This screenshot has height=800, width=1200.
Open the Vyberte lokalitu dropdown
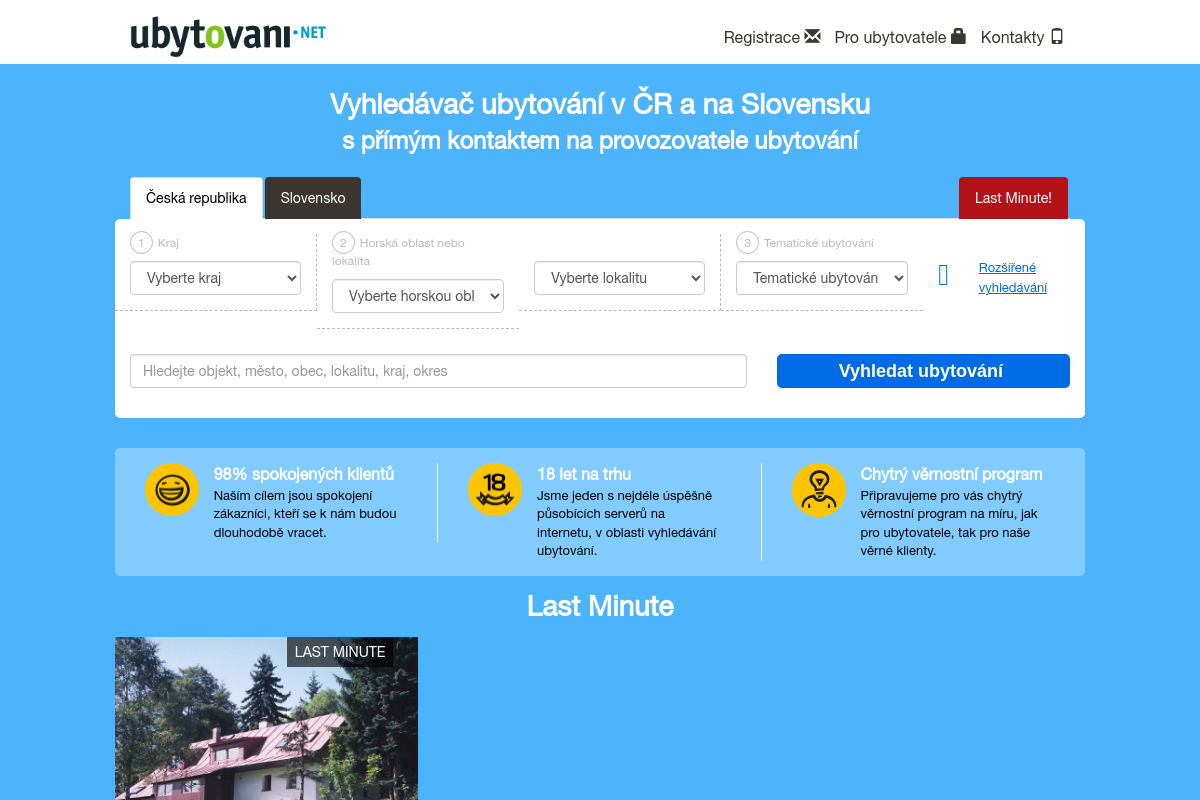(619, 277)
